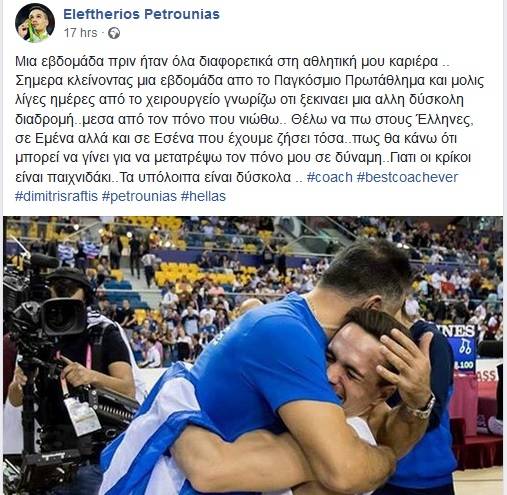Viewport: 507px width, 495px height.
Task: Follow the #bestcoachever hashtag
Action: [x=407, y=177]
